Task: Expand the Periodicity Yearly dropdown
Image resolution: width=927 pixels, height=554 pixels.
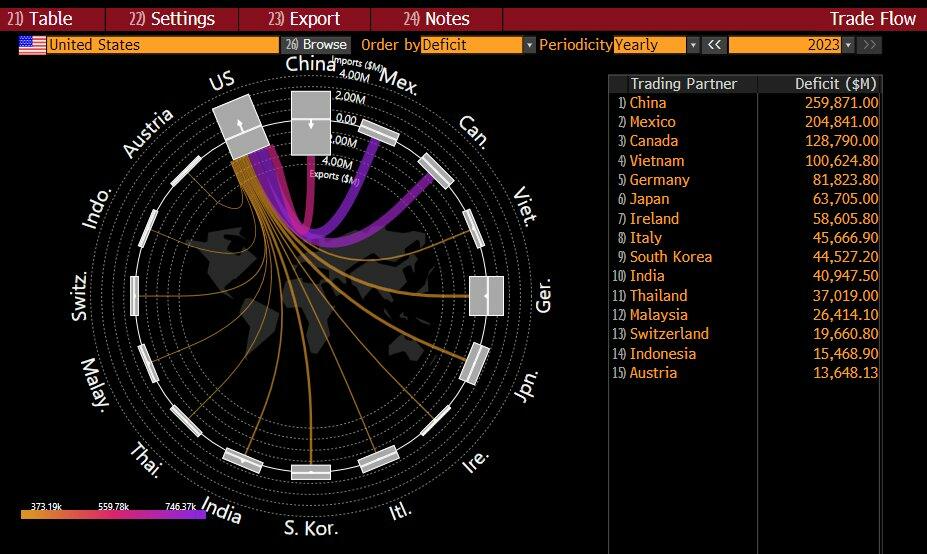Action: click(x=692, y=45)
